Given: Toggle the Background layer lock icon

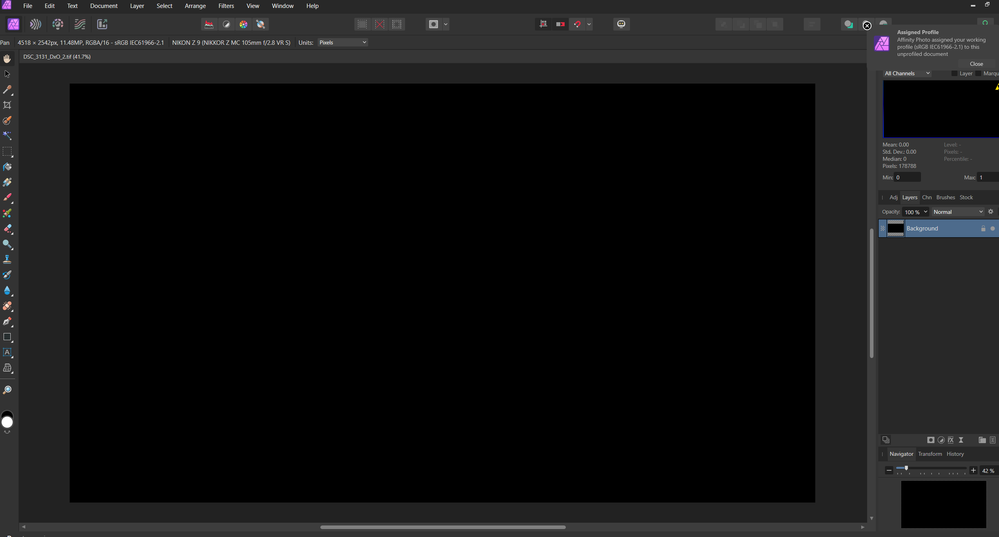Looking at the screenshot, I should pos(983,229).
